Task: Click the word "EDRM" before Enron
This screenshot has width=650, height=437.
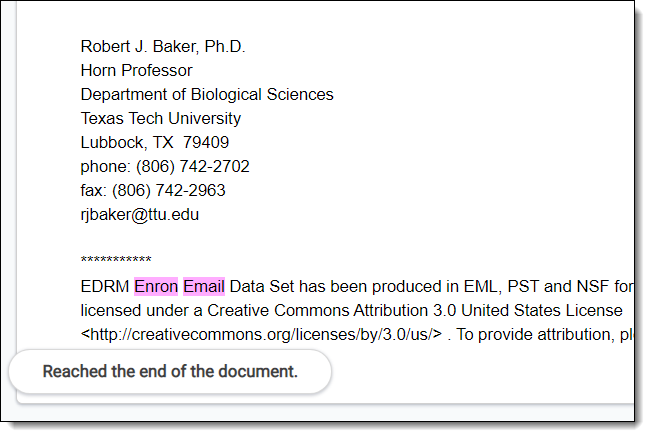Action: pos(105,287)
